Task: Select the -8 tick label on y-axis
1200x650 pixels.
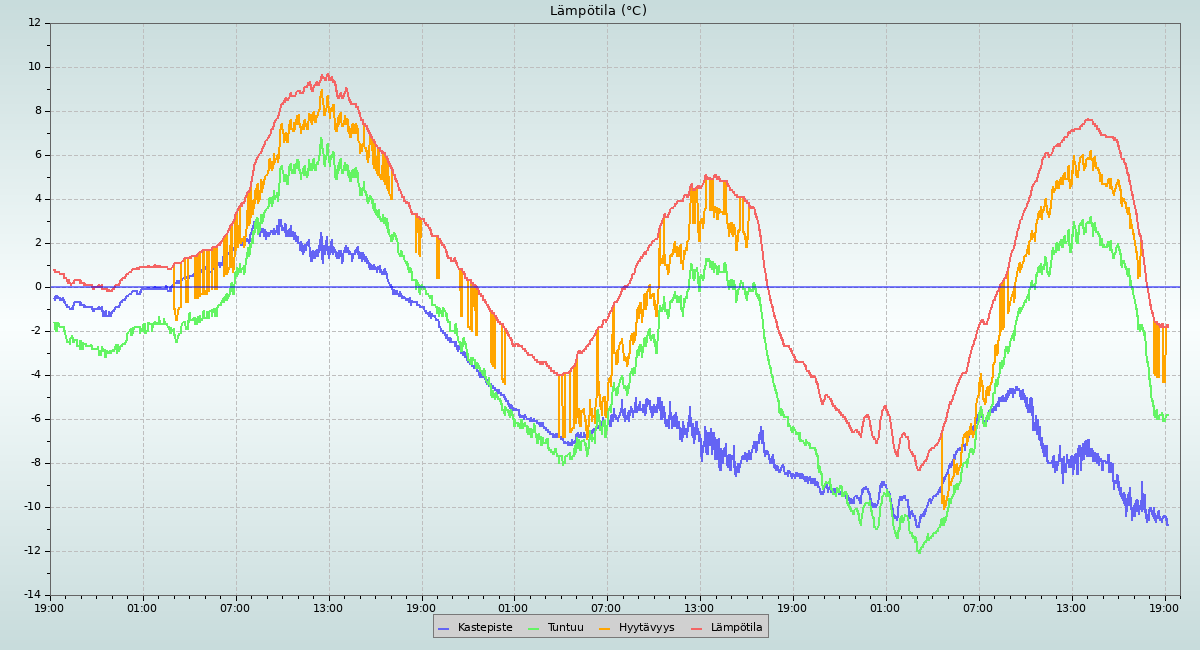Action: point(36,463)
